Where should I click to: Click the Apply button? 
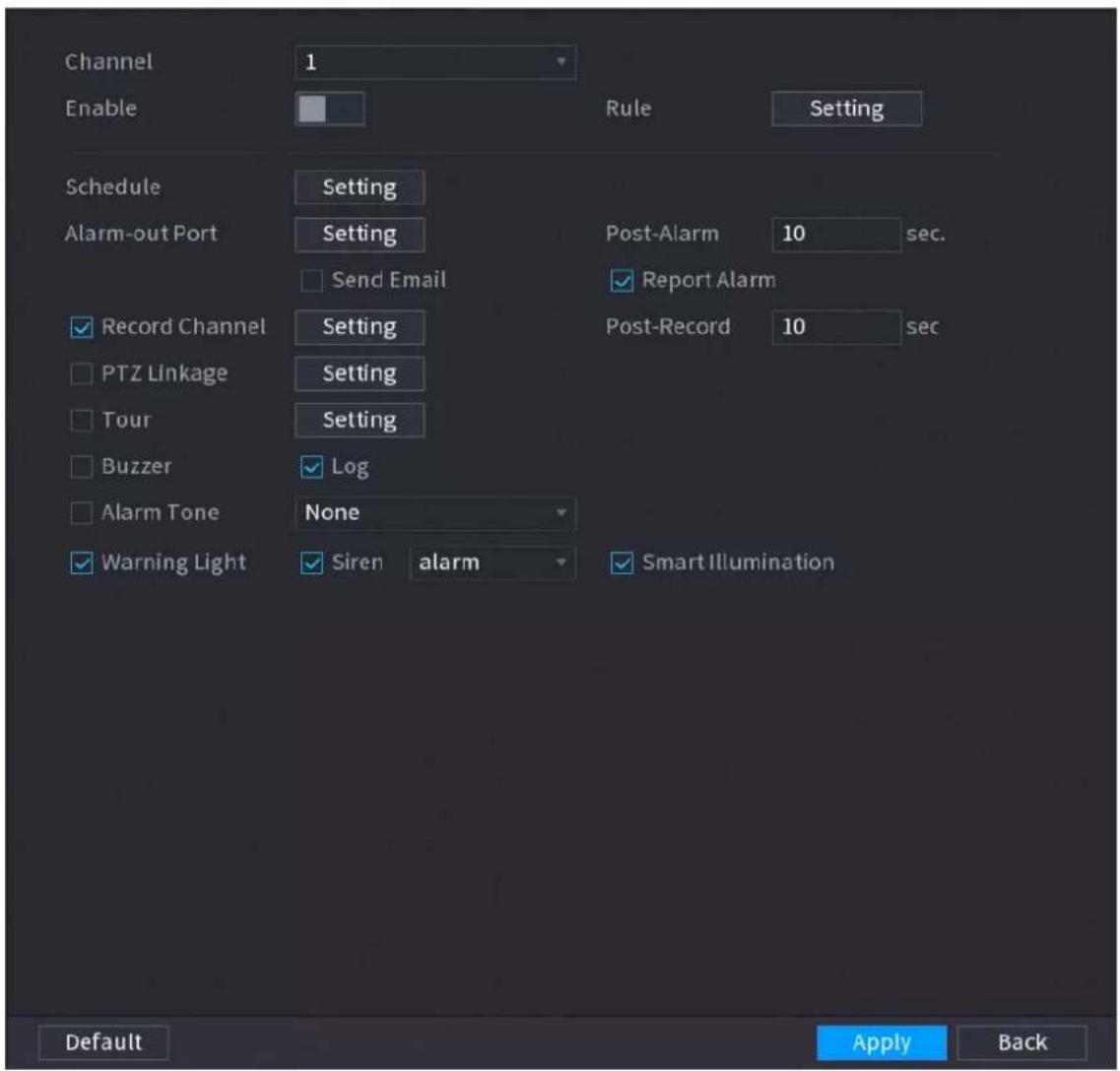pyautogui.click(x=882, y=1043)
